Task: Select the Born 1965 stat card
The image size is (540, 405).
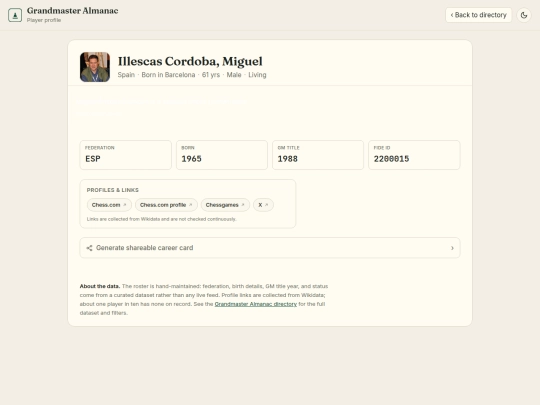Action: point(222,155)
